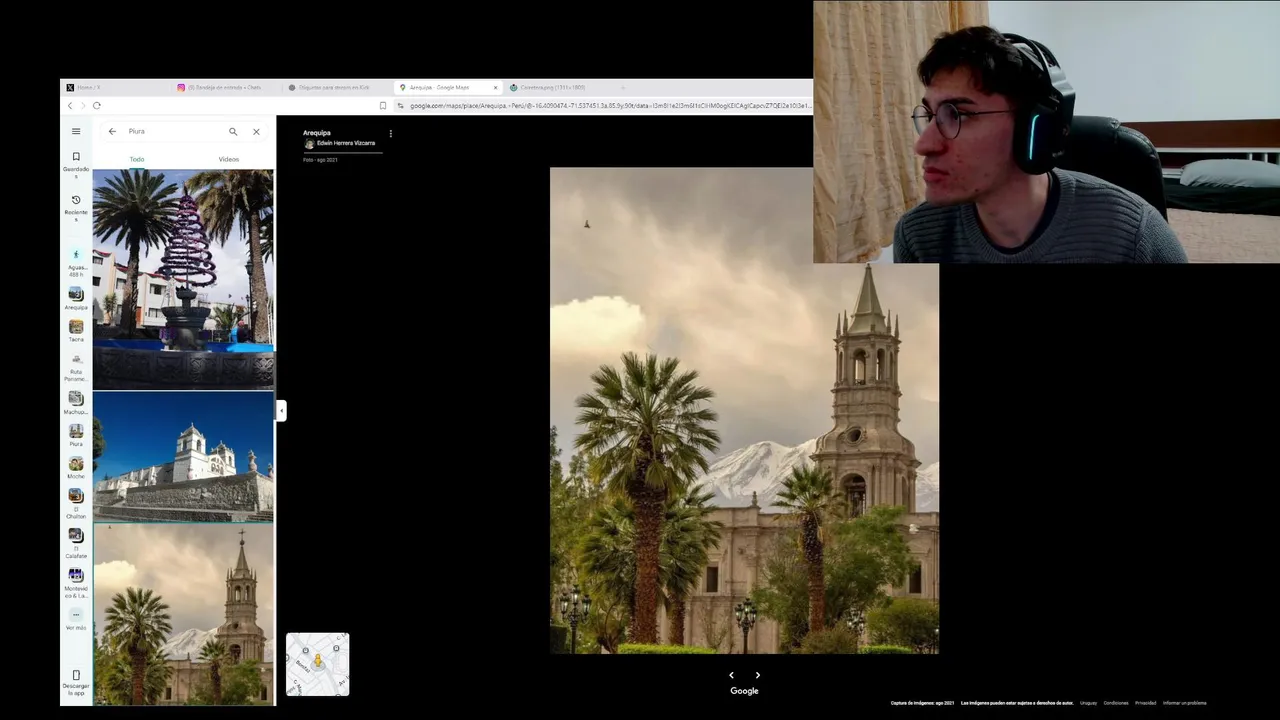Open the Pegman mini map
Viewport: 1280px width, 720px height.
coord(317,664)
